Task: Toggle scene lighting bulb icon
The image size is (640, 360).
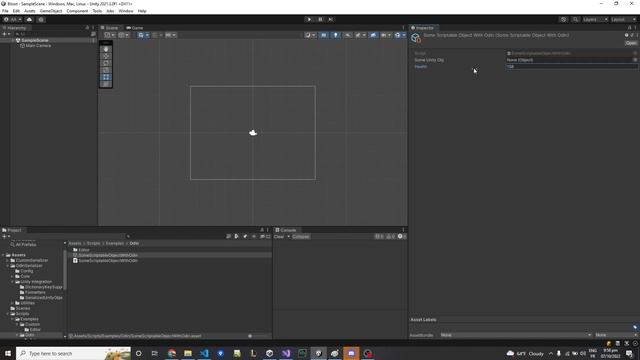Action: coord(336,35)
